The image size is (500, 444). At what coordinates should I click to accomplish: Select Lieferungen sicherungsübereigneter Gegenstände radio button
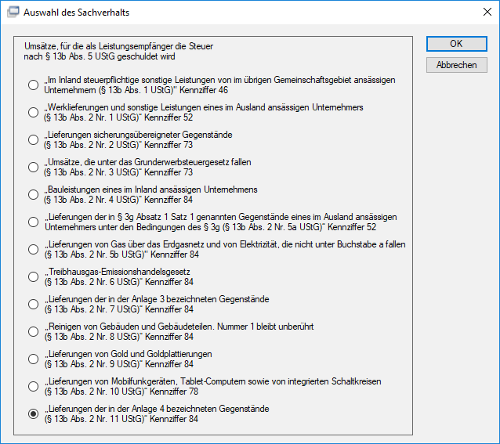point(33,139)
